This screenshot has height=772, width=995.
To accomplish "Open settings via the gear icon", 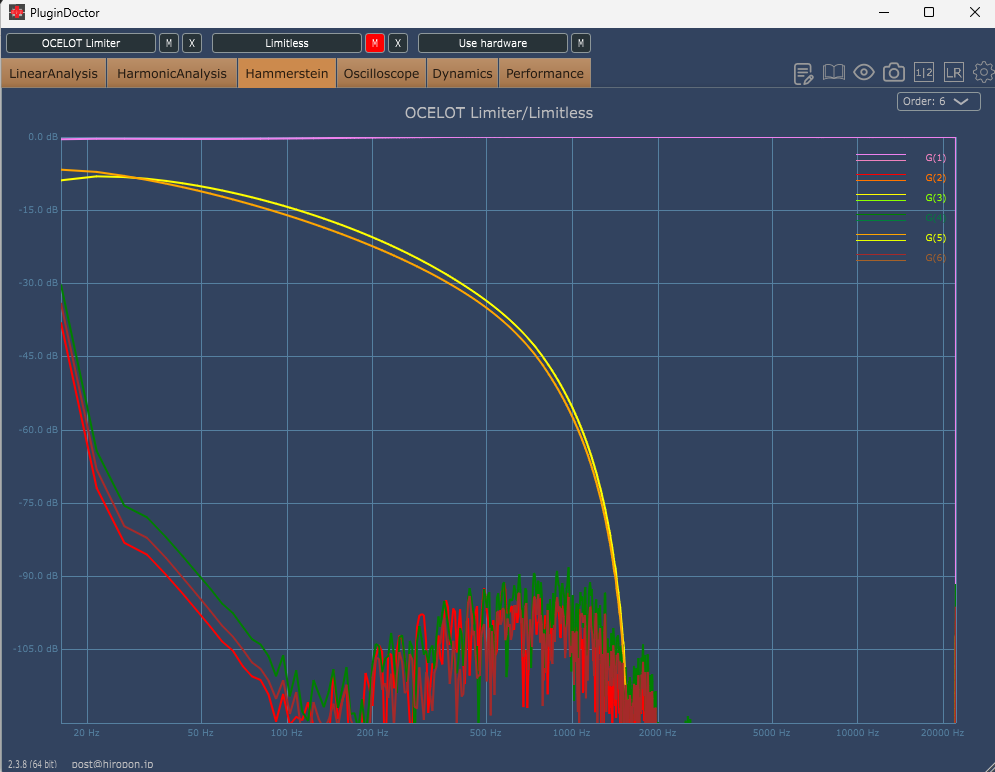I will click(984, 72).
